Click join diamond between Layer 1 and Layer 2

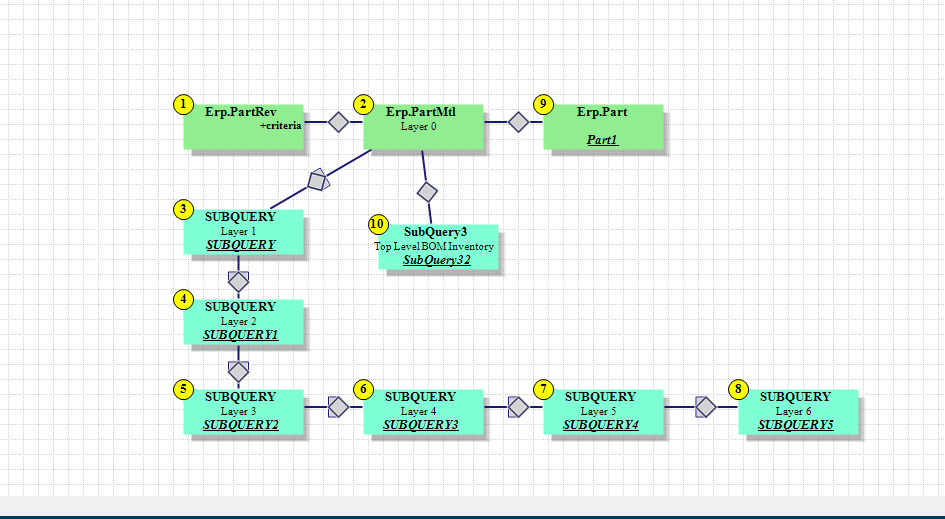click(239, 281)
